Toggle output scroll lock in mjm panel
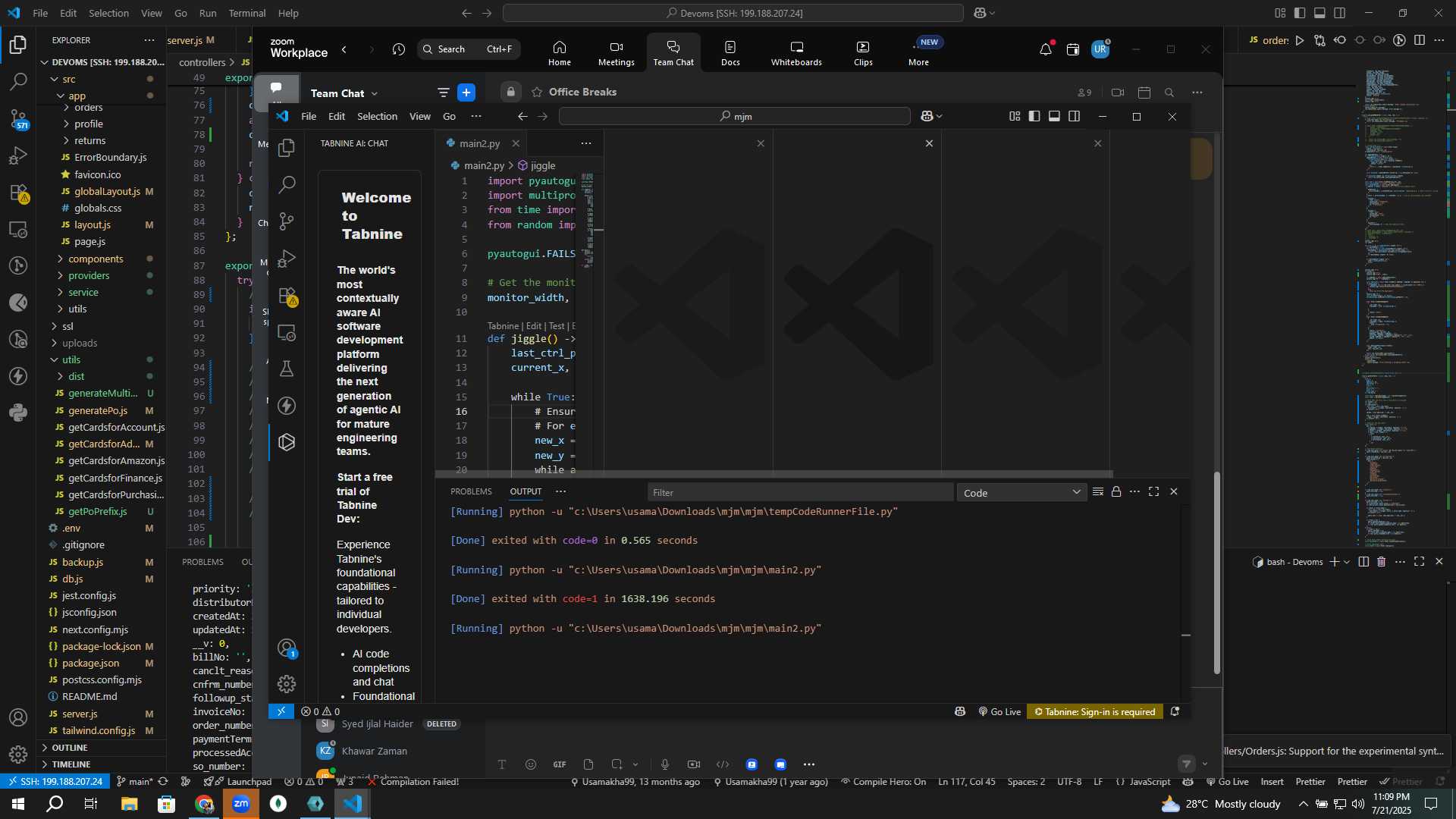The height and width of the screenshot is (819, 1456). [1116, 491]
